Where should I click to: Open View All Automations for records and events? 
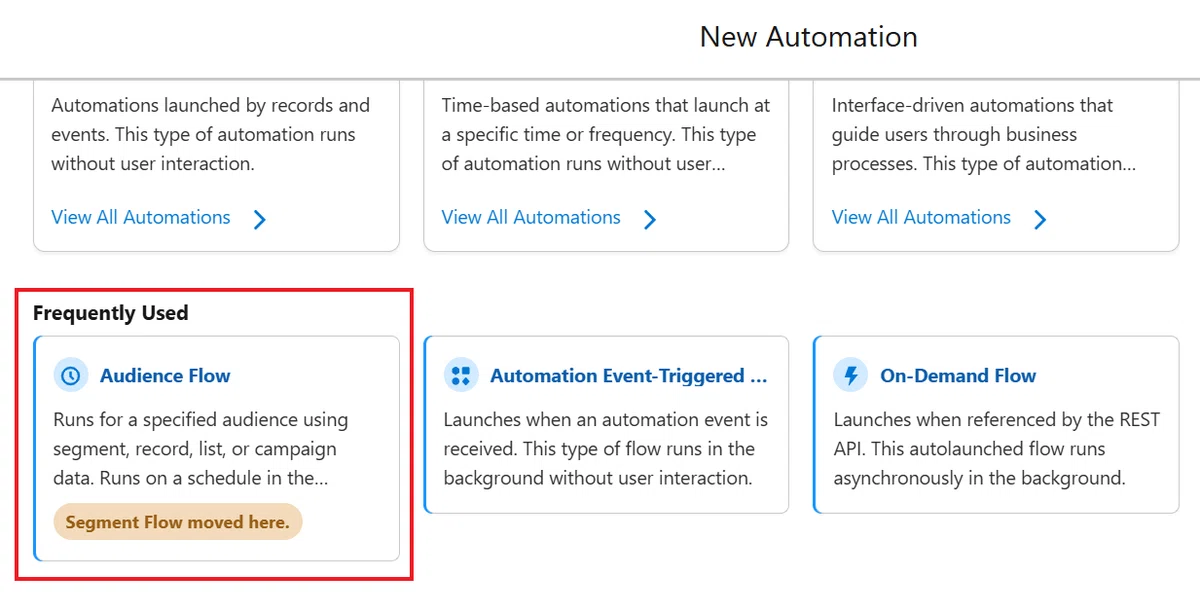click(141, 217)
